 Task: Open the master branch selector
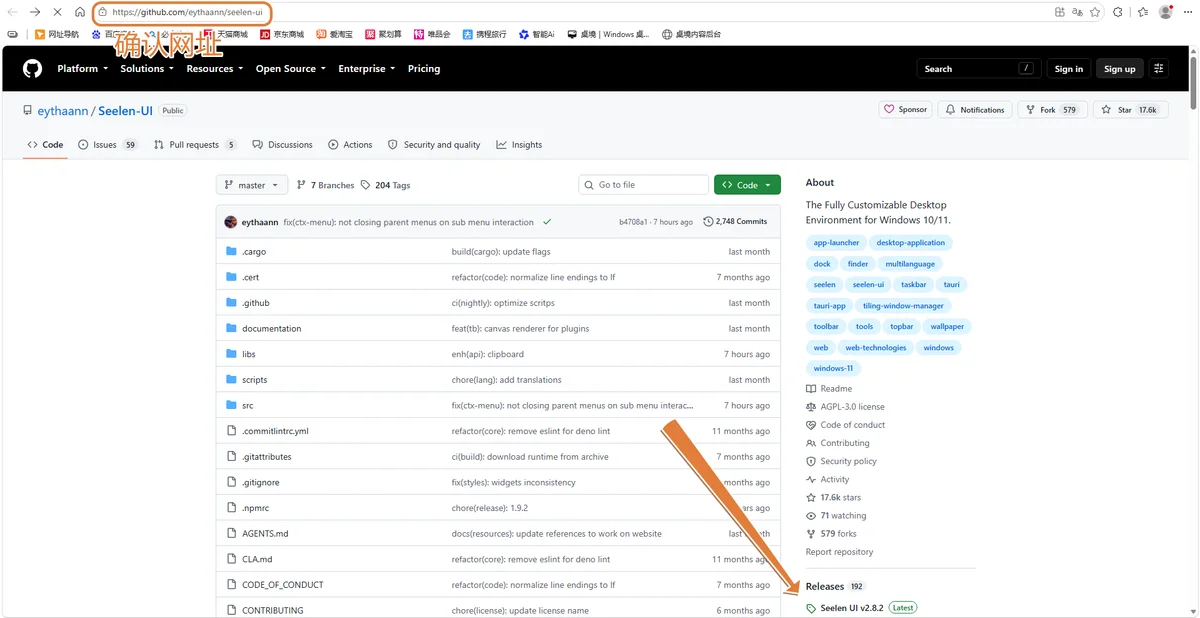[252, 185]
